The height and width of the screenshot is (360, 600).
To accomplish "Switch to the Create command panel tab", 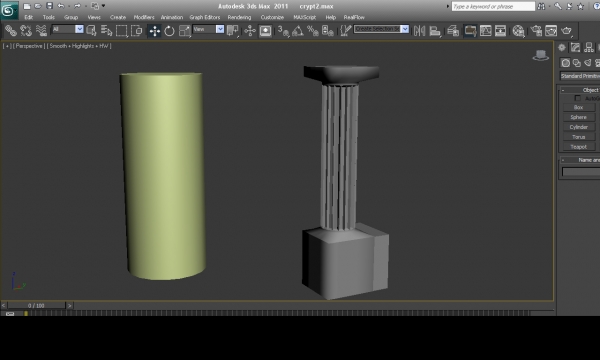I will pos(562,47).
